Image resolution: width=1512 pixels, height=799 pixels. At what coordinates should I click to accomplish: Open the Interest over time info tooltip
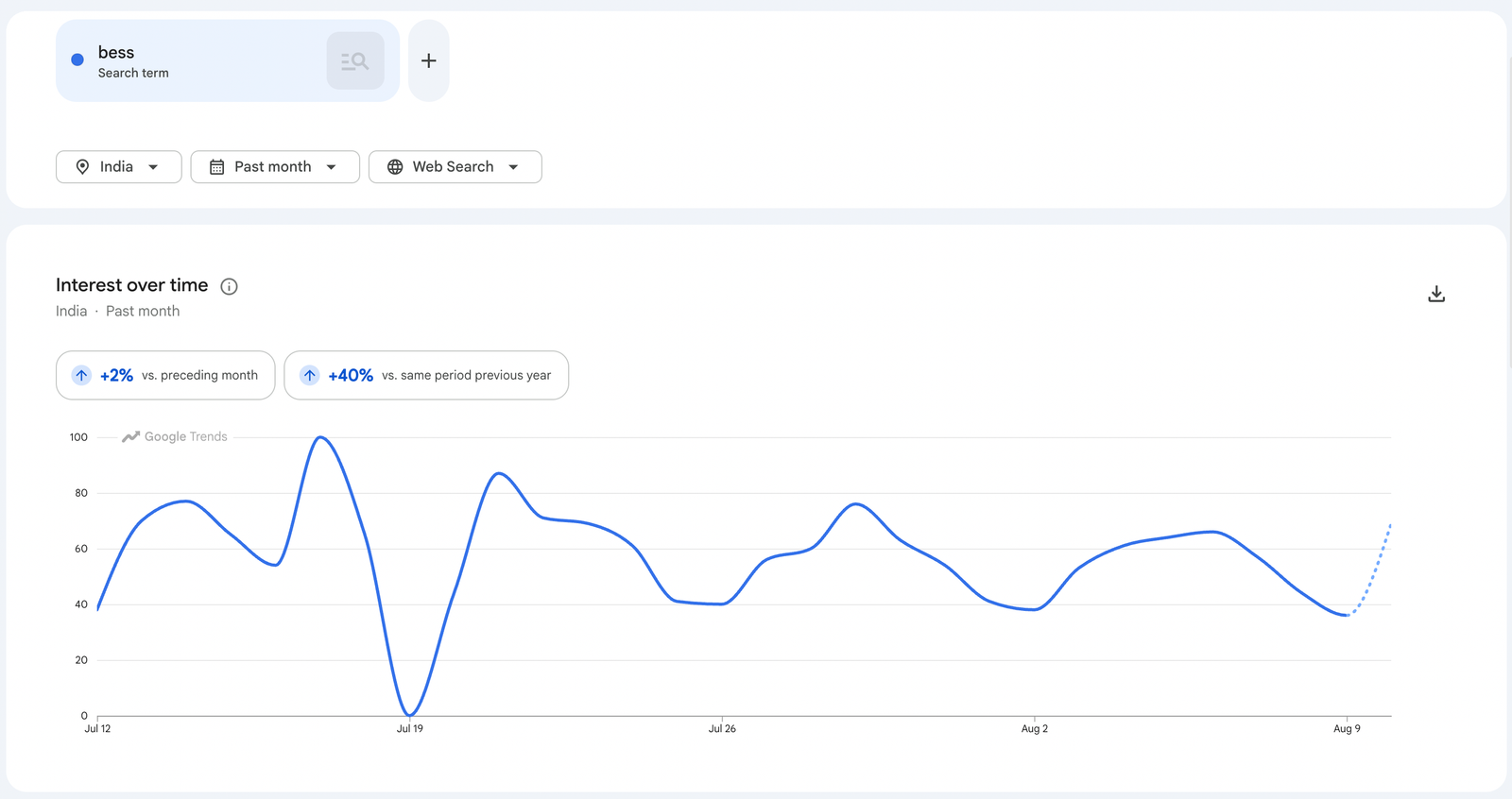[x=229, y=286]
